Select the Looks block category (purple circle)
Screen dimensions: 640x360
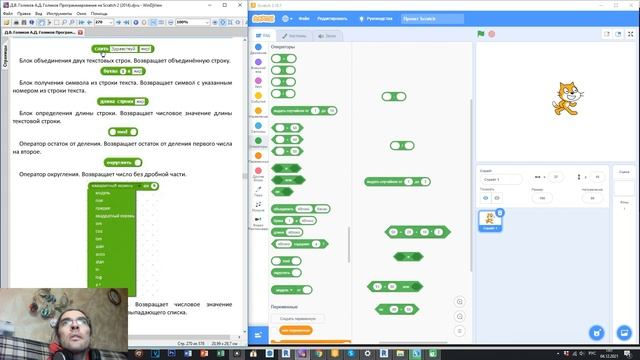[258, 65]
